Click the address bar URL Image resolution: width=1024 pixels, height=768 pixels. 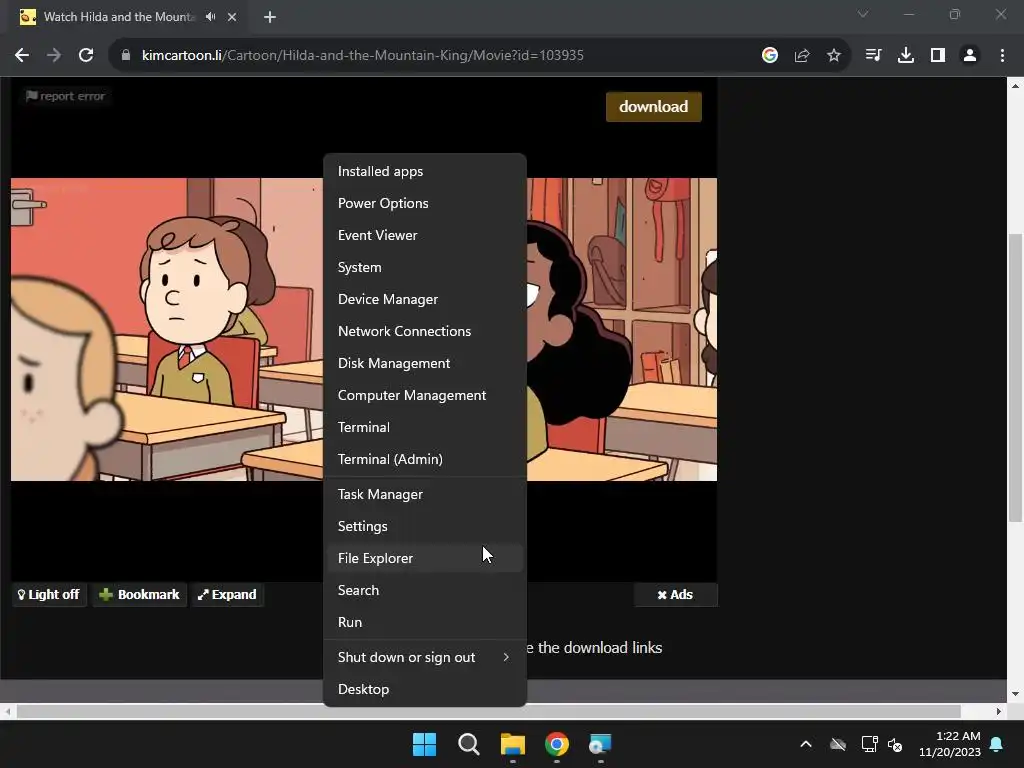[x=362, y=56]
